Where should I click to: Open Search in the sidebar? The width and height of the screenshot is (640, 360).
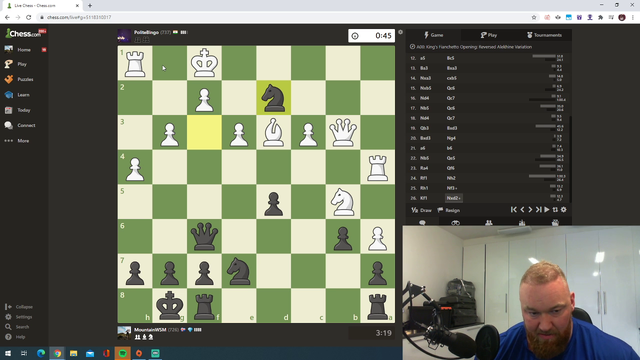point(18,327)
